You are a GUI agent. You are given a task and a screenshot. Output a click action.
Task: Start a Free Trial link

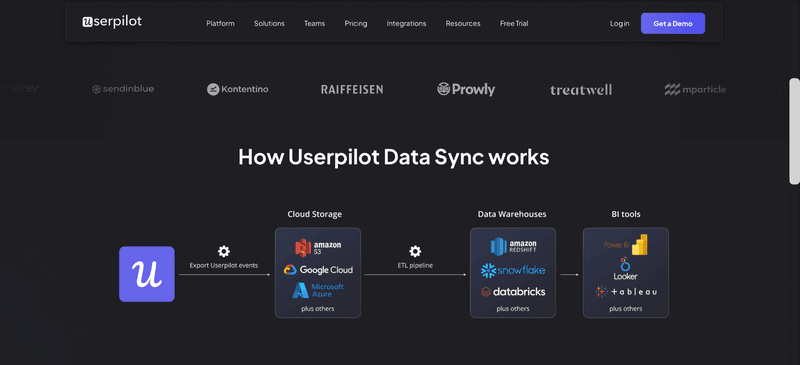tap(514, 23)
